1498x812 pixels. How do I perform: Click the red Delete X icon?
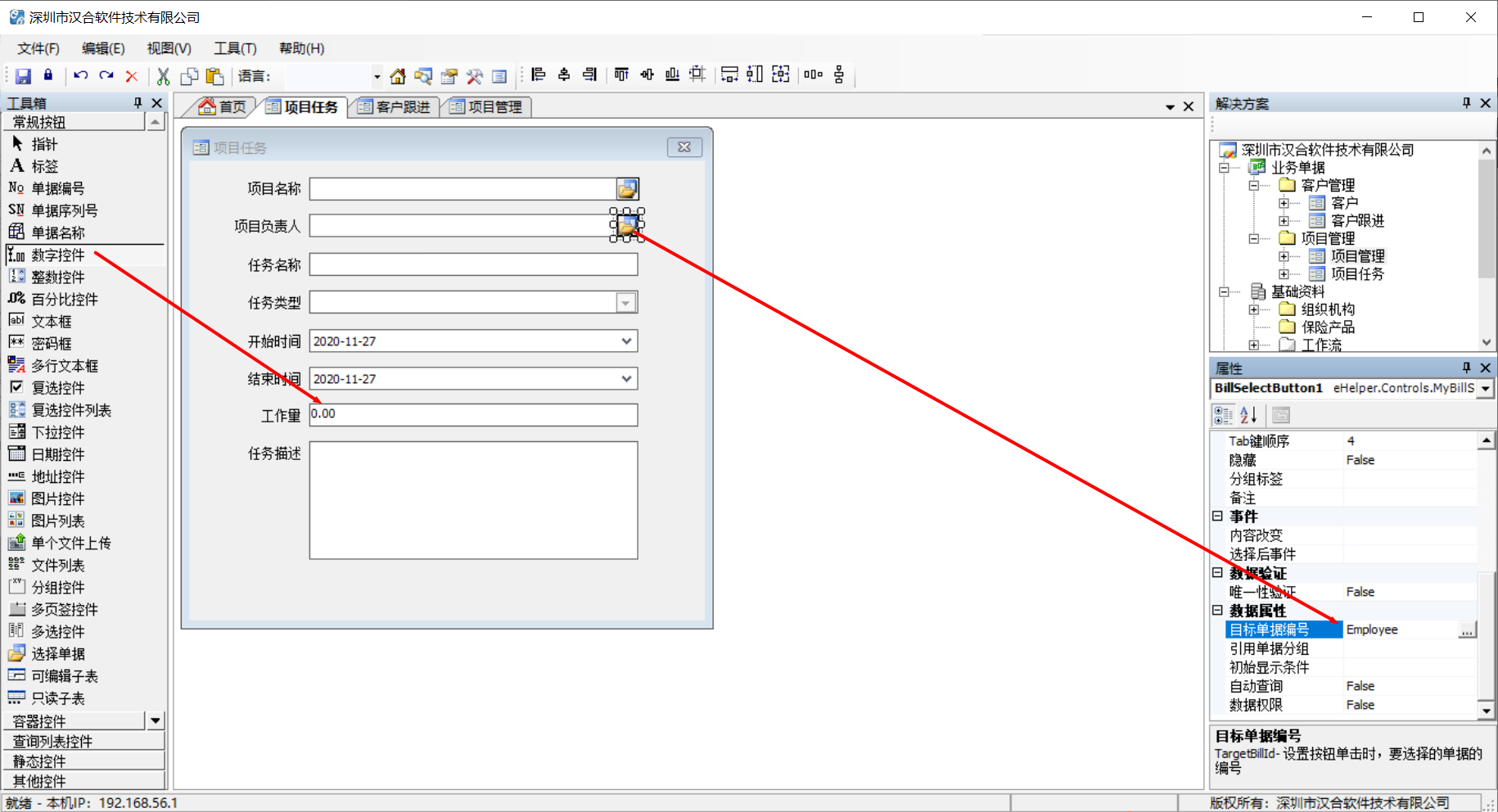pos(132,76)
